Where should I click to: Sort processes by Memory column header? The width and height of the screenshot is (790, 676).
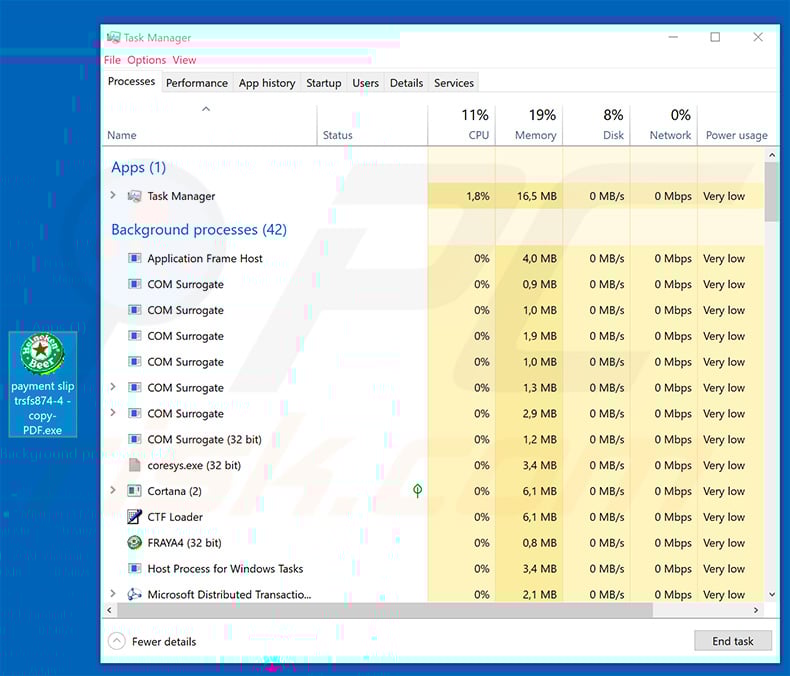click(529, 125)
